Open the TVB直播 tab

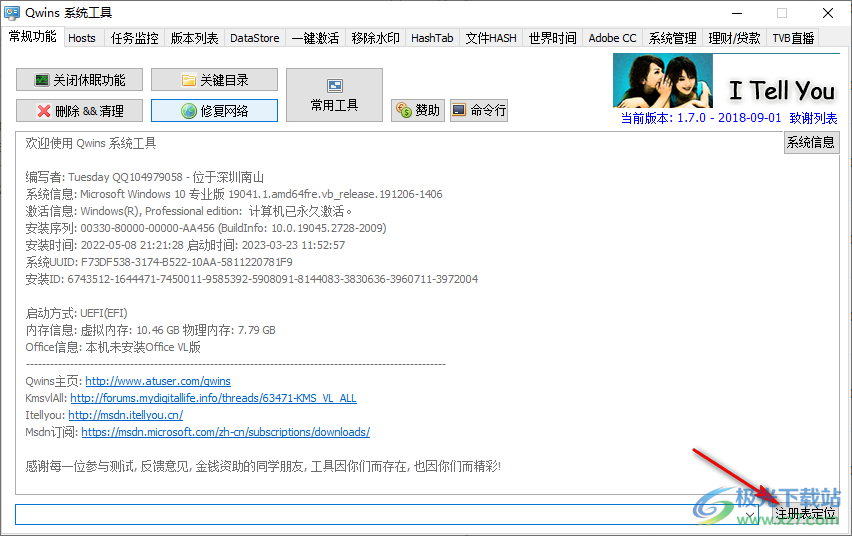(x=793, y=38)
